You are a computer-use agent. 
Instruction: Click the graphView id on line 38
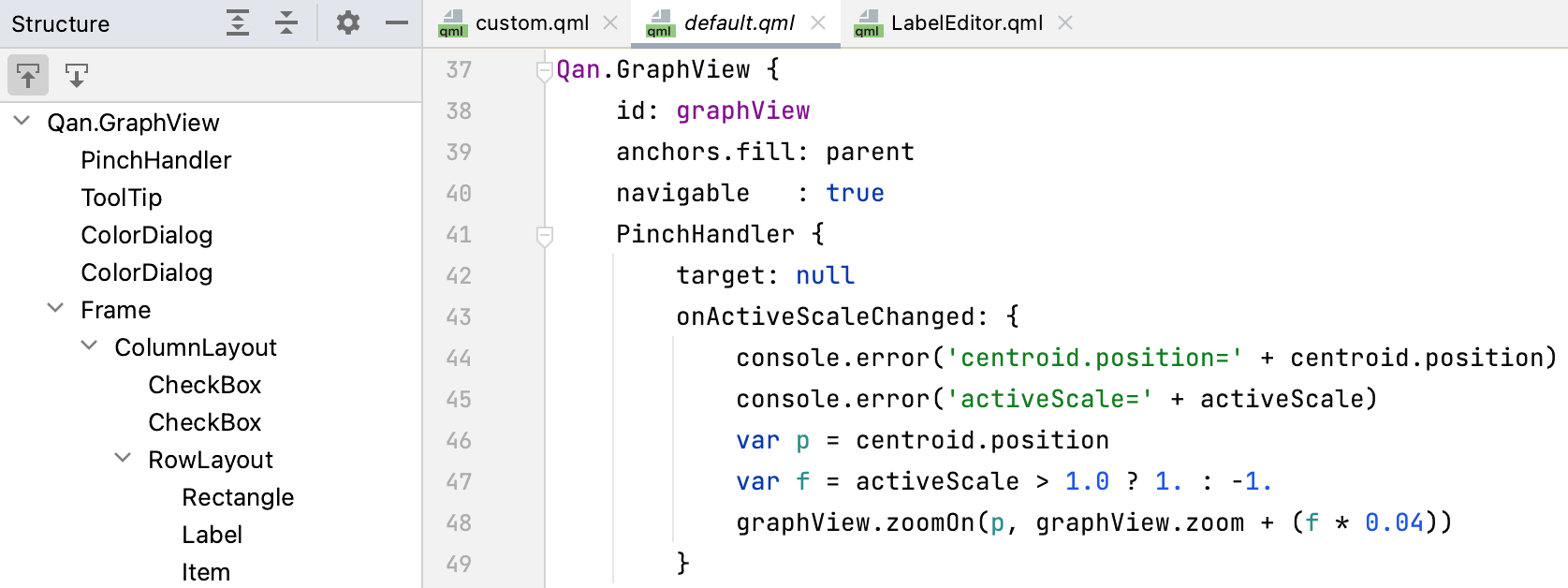point(743,110)
